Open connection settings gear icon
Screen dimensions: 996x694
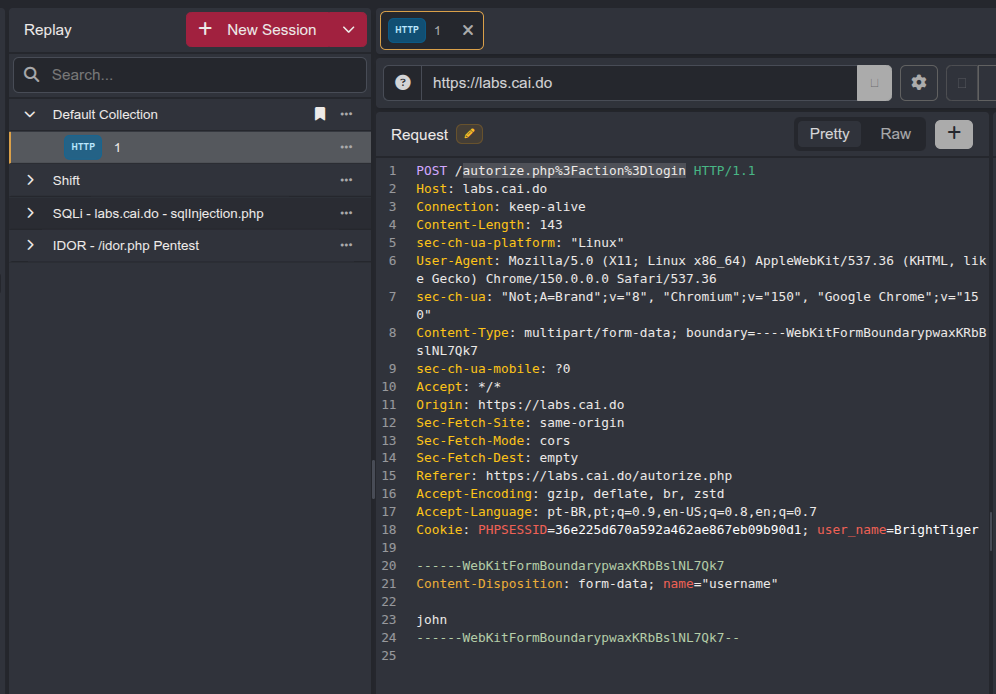(919, 83)
